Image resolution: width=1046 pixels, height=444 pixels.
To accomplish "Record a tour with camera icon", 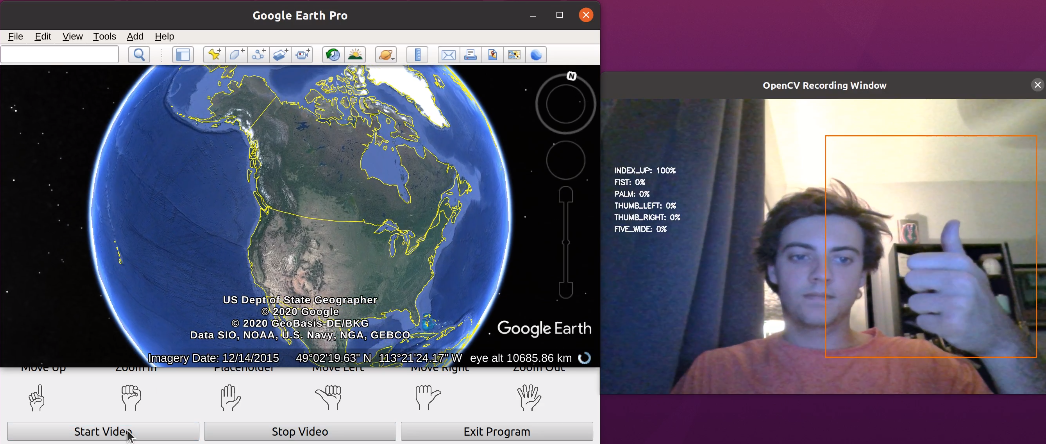I will pos(304,55).
